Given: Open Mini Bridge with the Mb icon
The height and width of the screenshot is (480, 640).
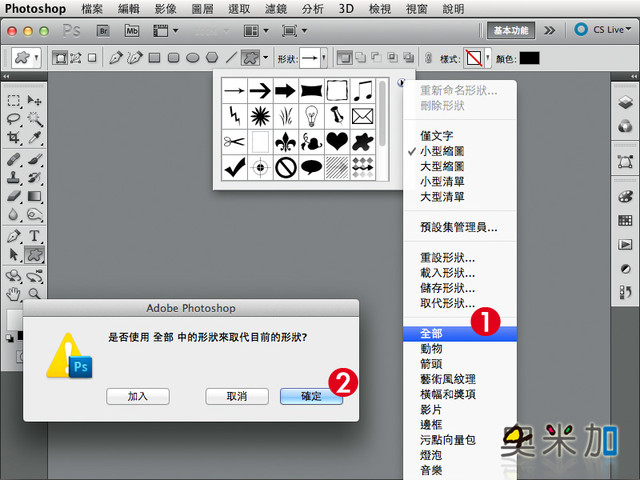Looking at the screenshot, I should pyautogui.click(x=131, y=31).
